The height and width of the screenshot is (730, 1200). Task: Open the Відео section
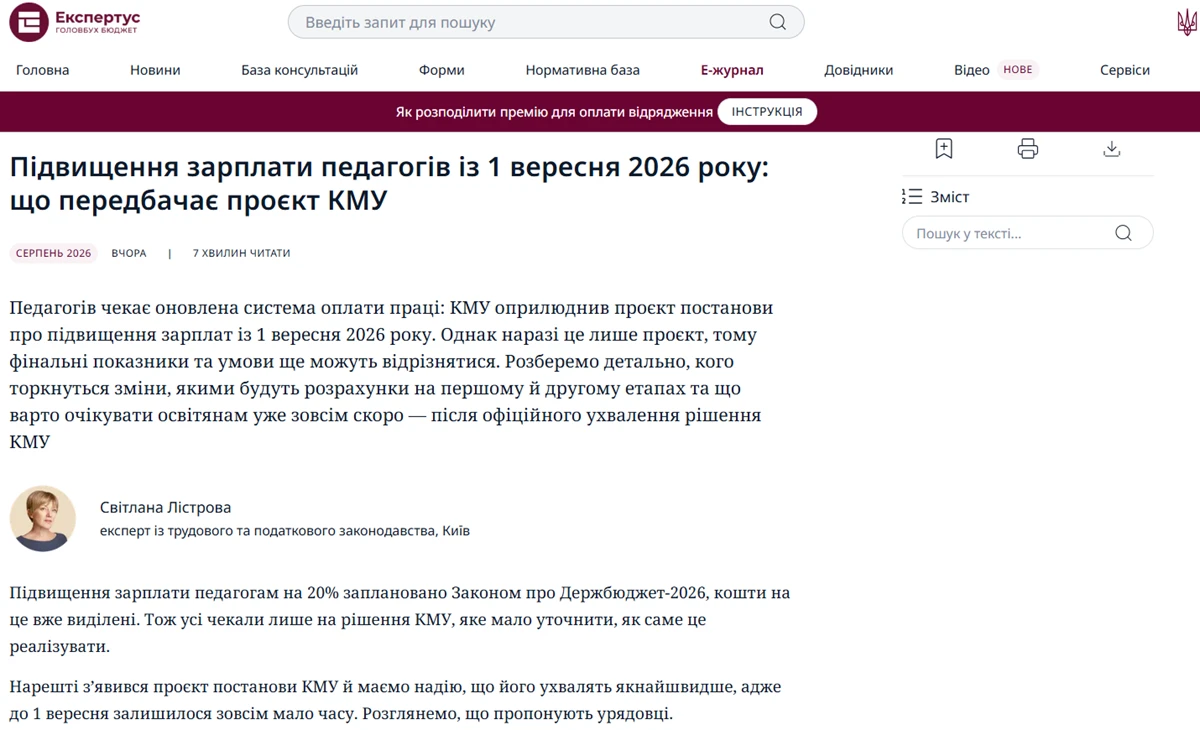(x=971, y=70)
